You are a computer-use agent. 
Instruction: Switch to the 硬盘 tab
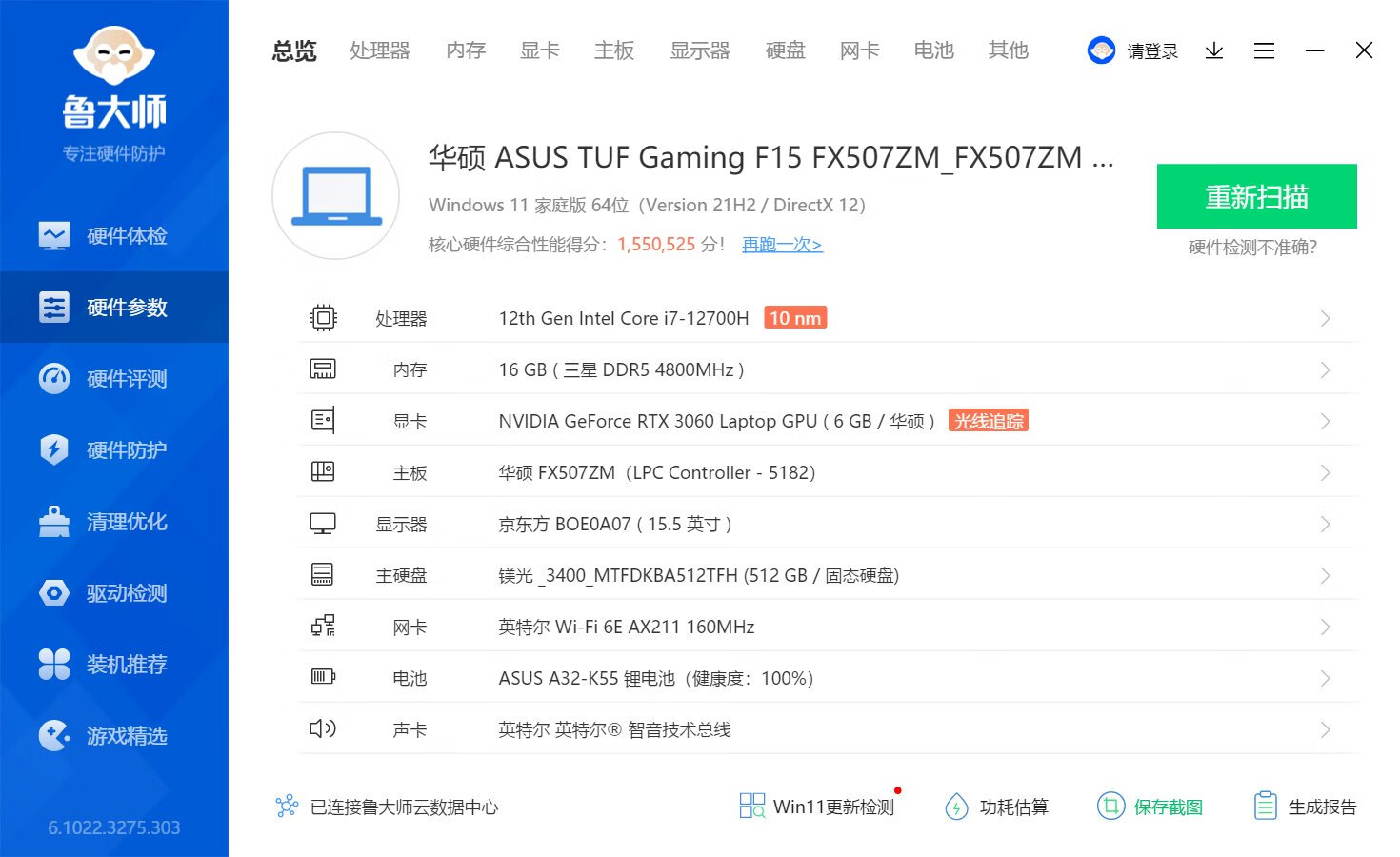786,50
